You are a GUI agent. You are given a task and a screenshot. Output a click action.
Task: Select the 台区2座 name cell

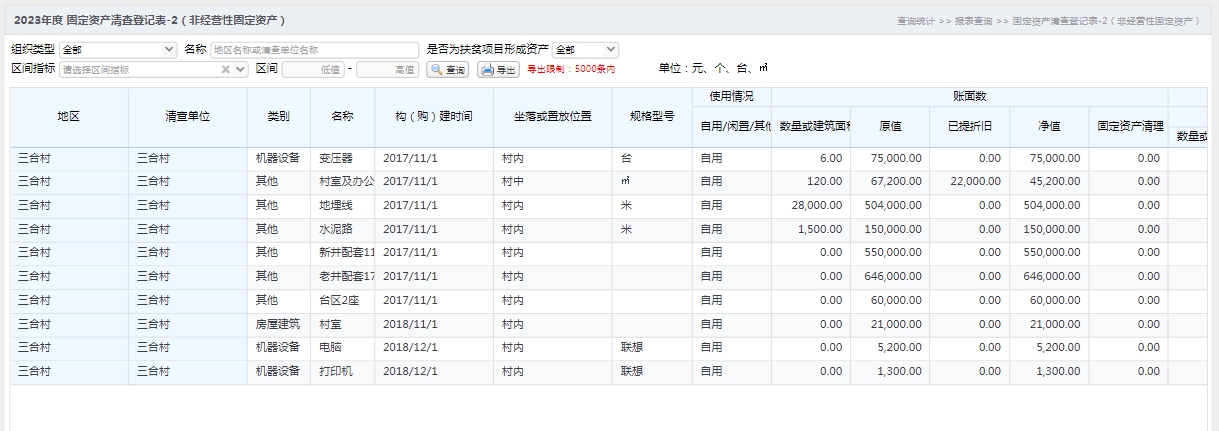[x=342, y=300]
